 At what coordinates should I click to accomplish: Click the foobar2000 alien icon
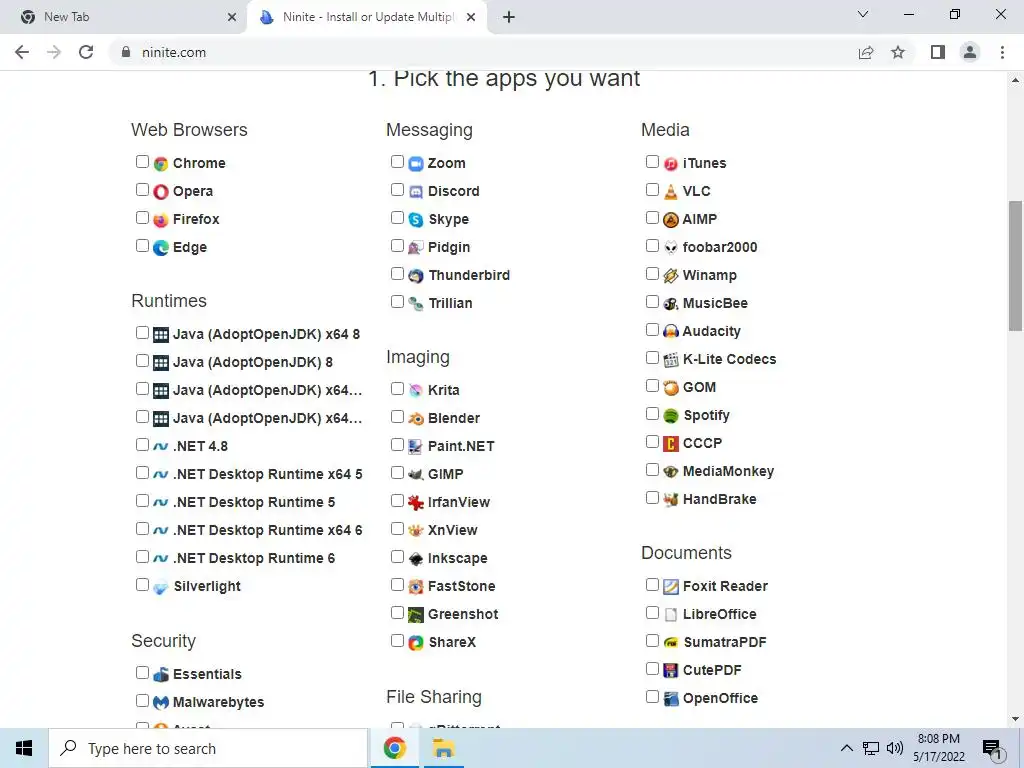click(671, 248)
